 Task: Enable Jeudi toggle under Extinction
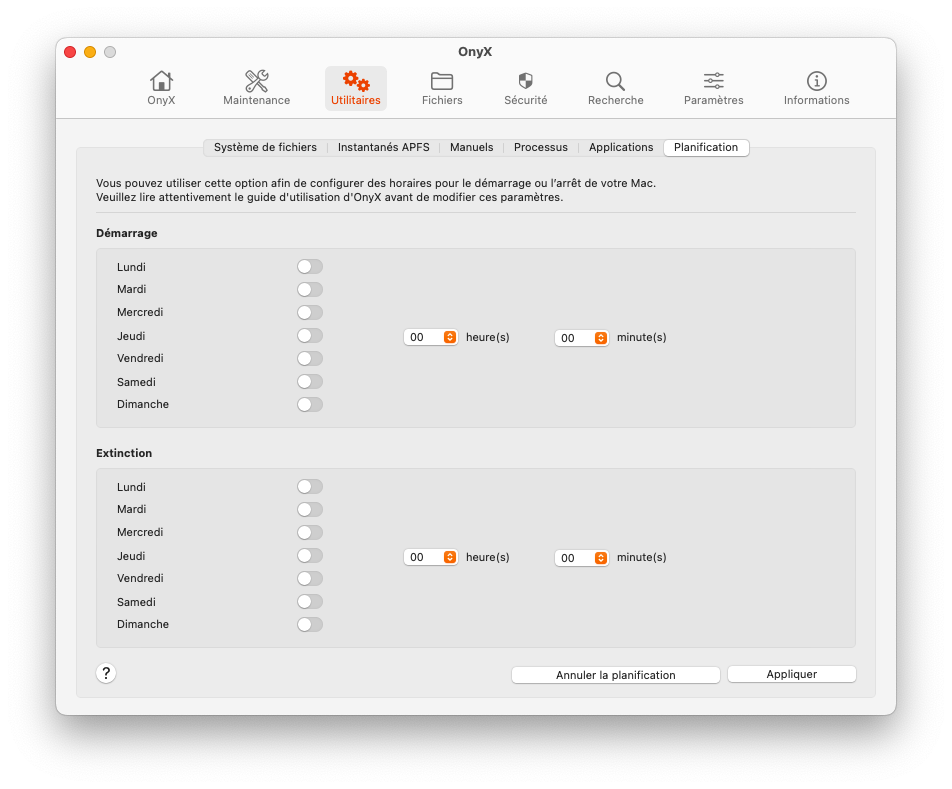pyautogui.click(x=310, y=556)
